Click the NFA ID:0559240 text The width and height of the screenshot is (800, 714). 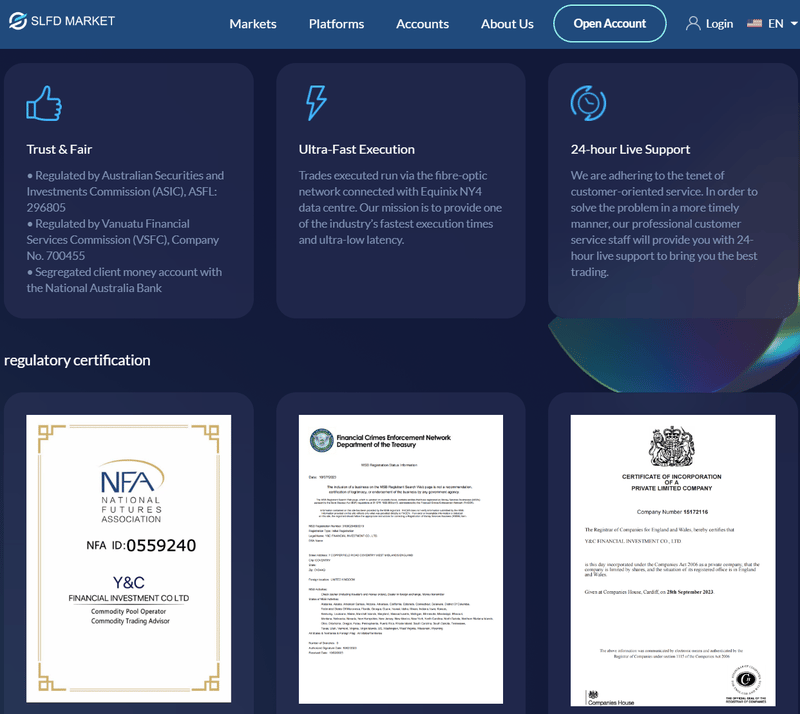tap(141, 546)
